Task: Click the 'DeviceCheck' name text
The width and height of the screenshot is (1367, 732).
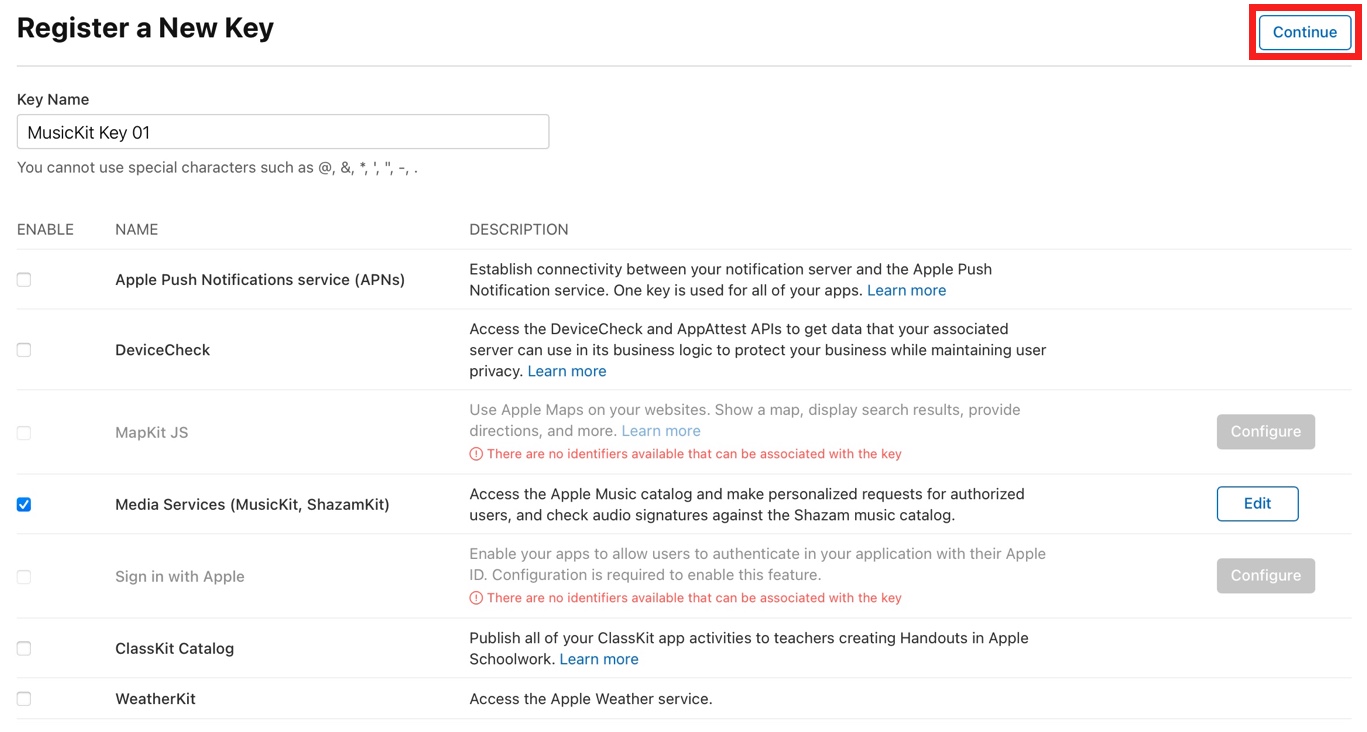Action: click(163, 350)
